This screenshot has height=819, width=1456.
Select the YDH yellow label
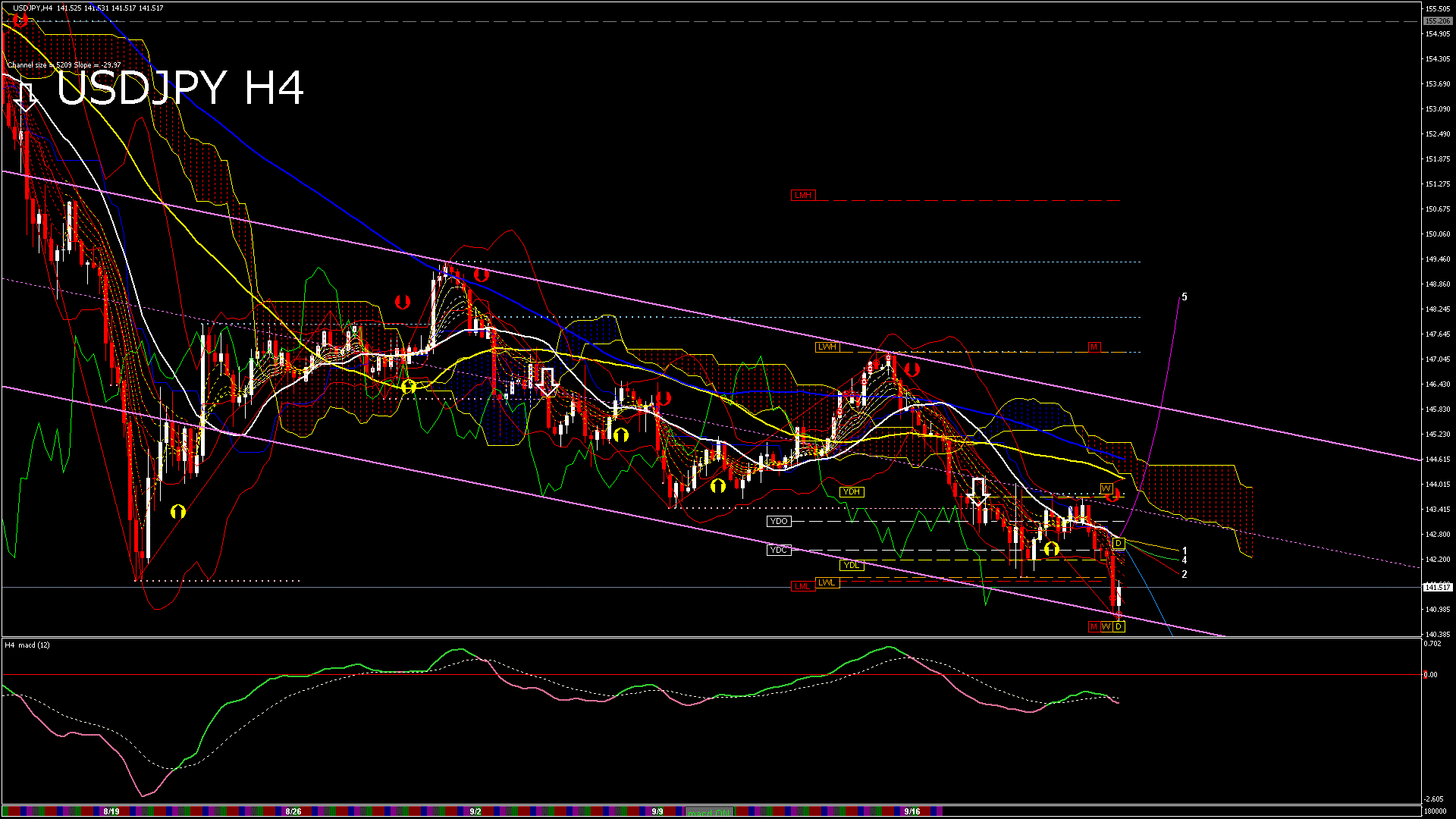(852, 492)
